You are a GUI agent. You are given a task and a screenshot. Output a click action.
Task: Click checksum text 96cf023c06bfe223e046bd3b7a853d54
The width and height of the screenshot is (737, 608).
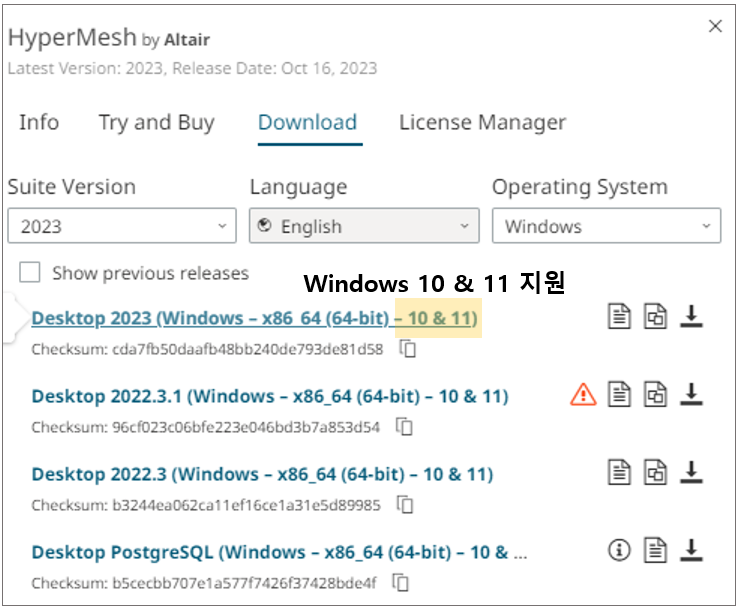coord(245,427)
